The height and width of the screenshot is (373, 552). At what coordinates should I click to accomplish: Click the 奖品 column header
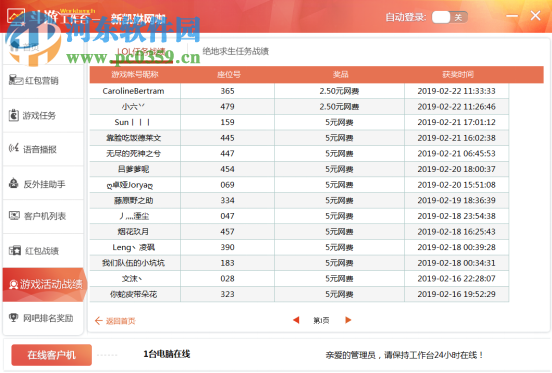tap(340, 75)
